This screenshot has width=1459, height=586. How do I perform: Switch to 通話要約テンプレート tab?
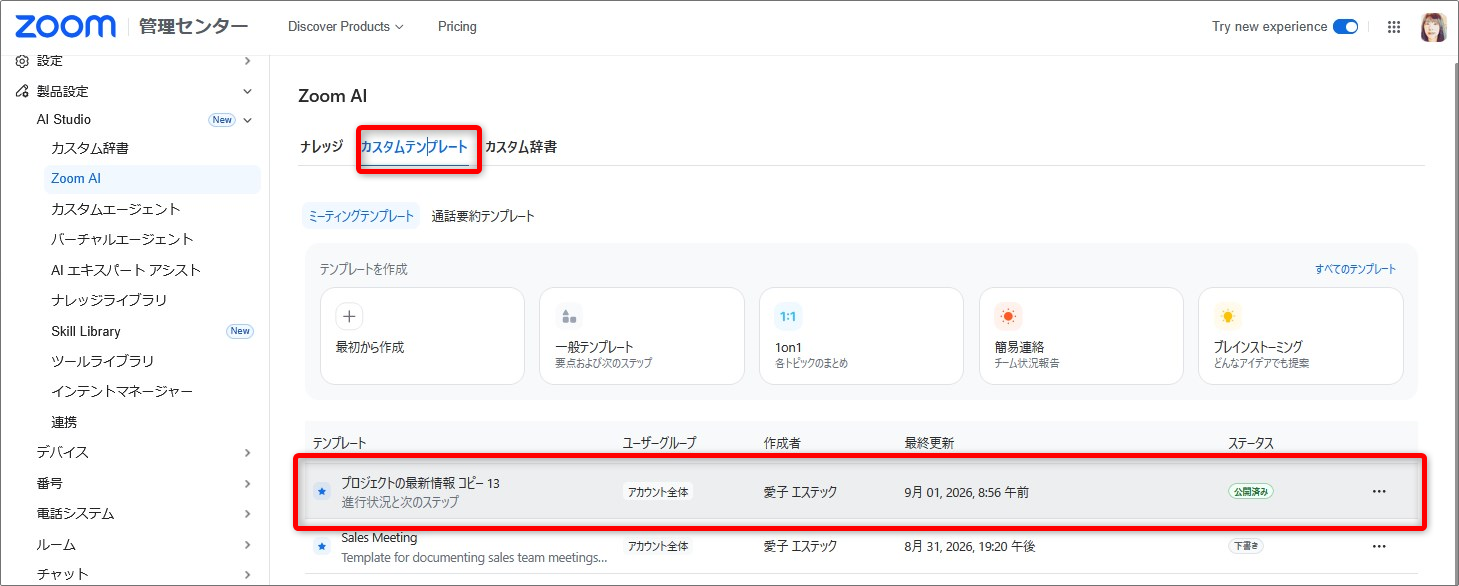pyautogui.click(x=483, y=216)
